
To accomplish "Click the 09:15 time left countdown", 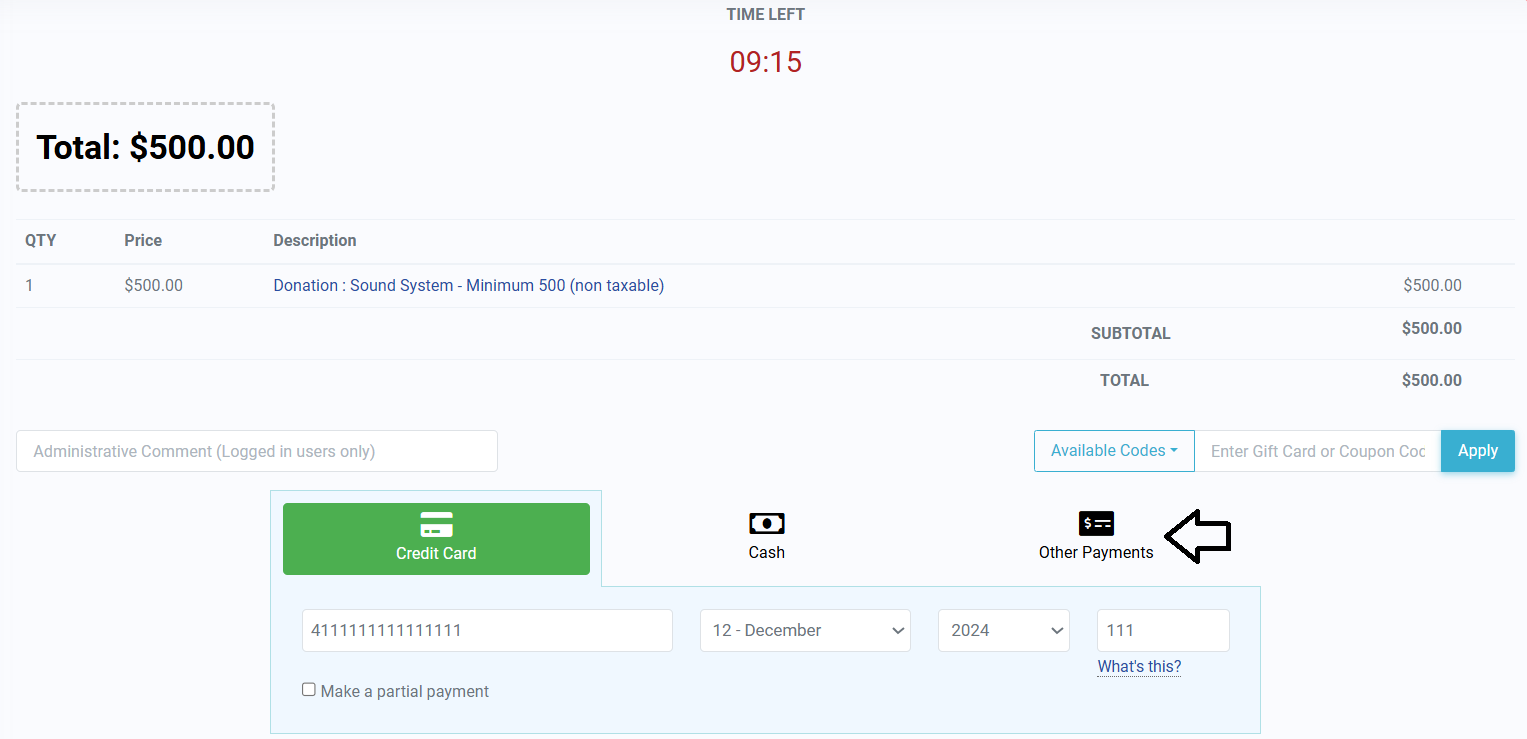I will pos(766,62).
